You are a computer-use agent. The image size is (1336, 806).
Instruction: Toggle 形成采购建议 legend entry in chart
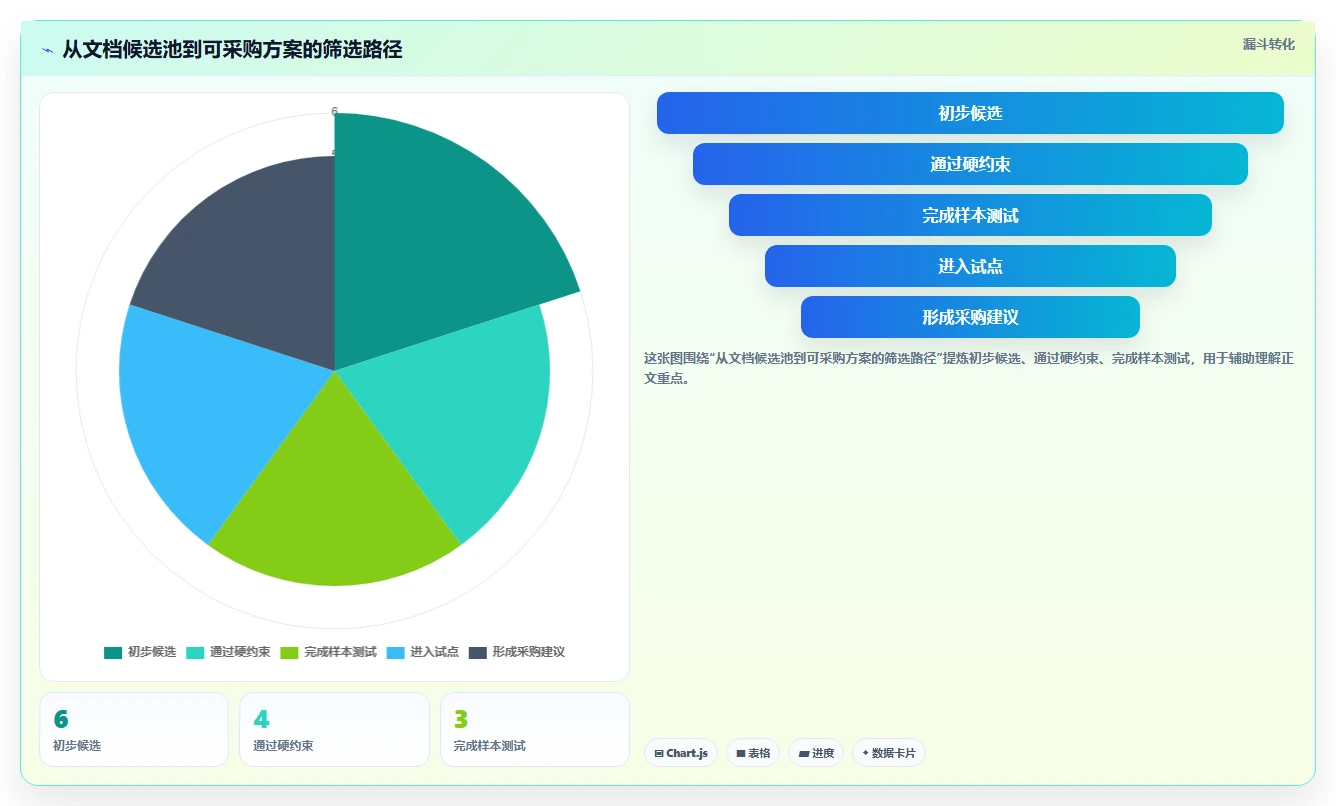517,652
